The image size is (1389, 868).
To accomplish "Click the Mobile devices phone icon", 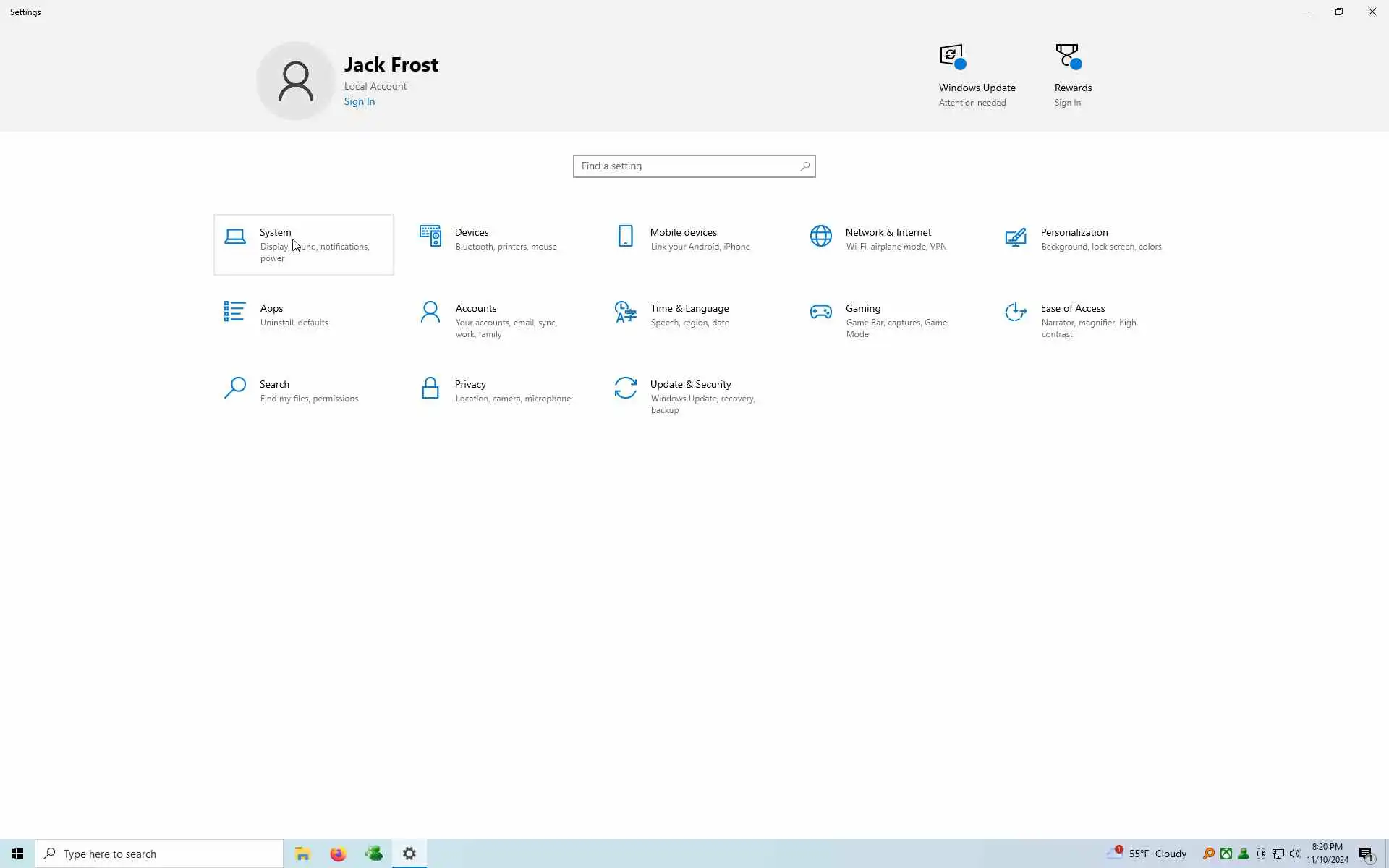I will point(625,236).
